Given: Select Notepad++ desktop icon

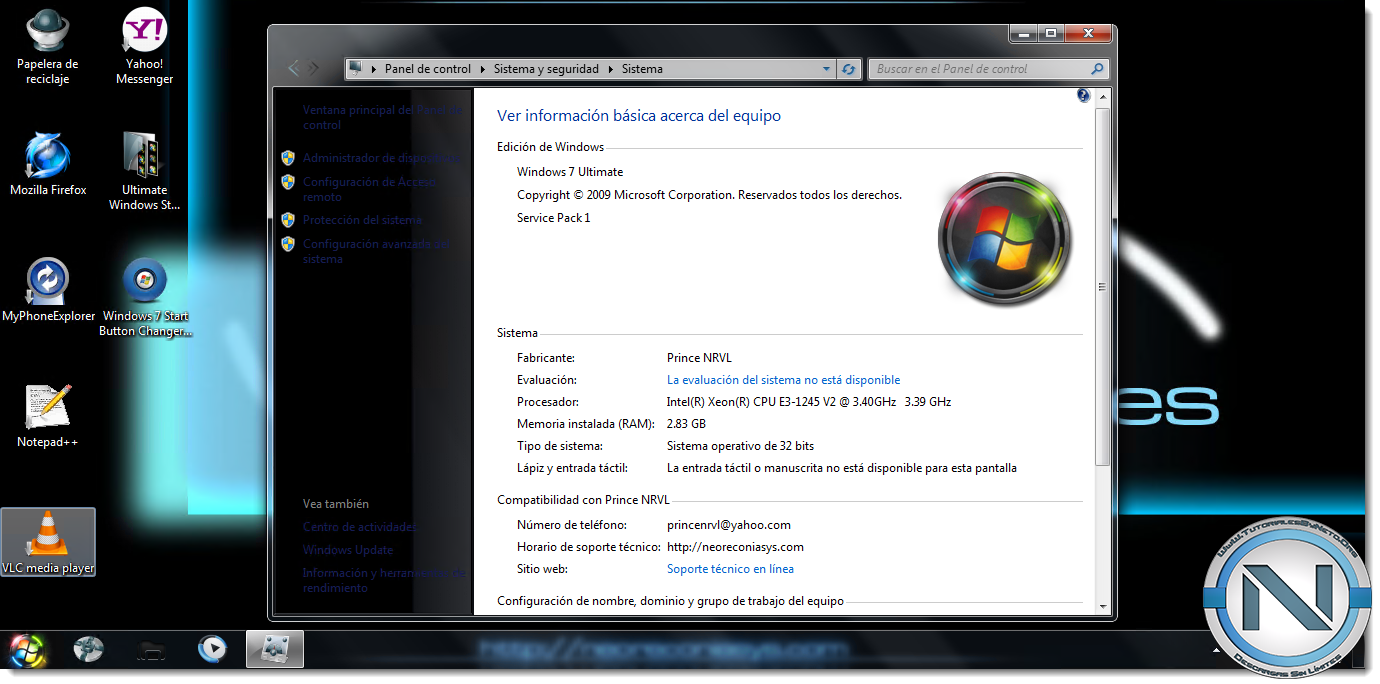Looking at the screenshot, I should coord(47,416).
